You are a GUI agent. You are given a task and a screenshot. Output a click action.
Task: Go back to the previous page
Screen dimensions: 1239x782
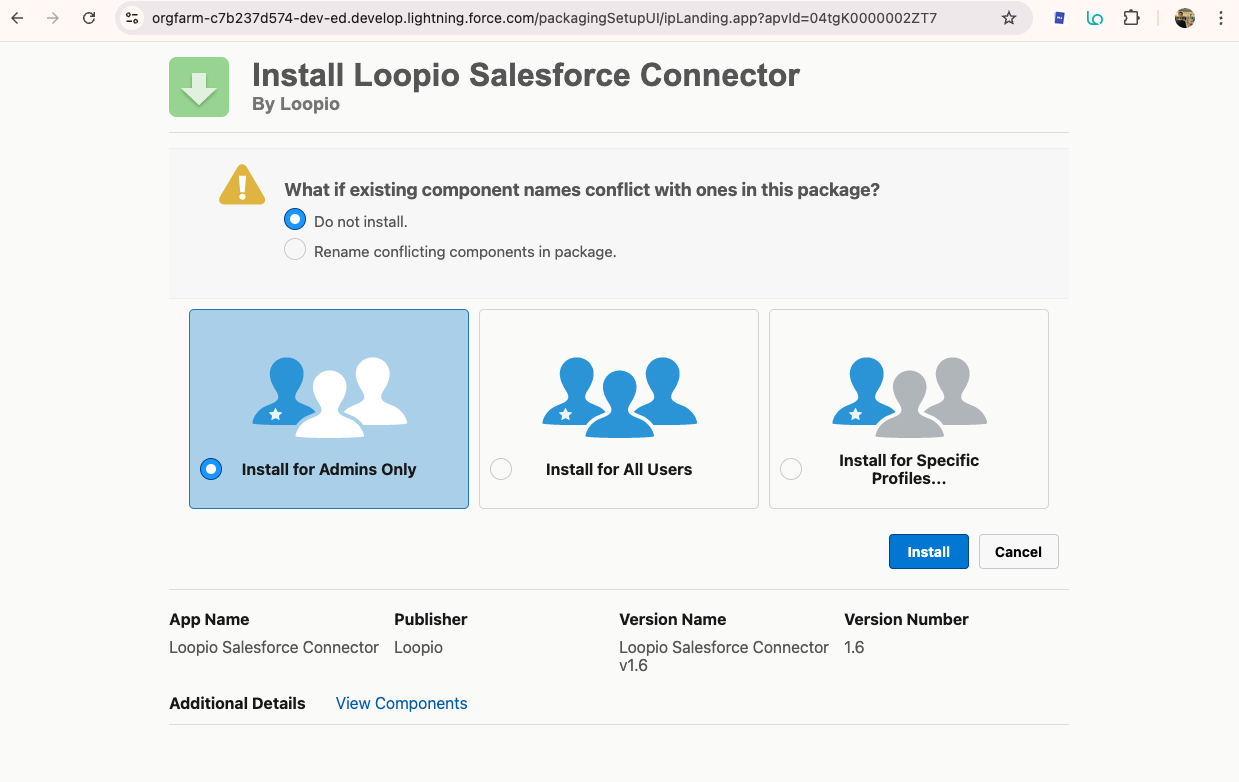[x=17, y=18]
